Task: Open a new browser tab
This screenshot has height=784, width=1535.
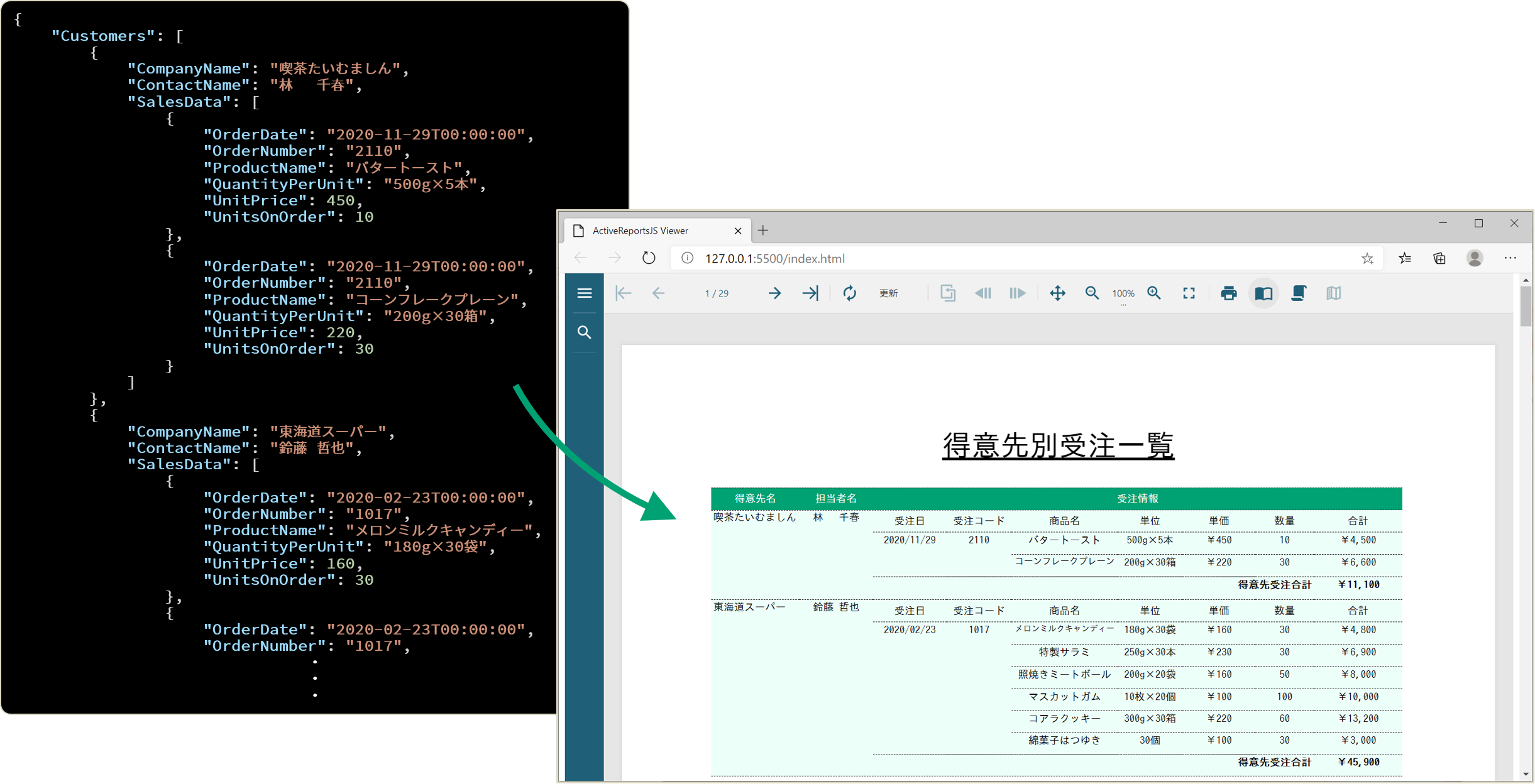Action: 763,231
